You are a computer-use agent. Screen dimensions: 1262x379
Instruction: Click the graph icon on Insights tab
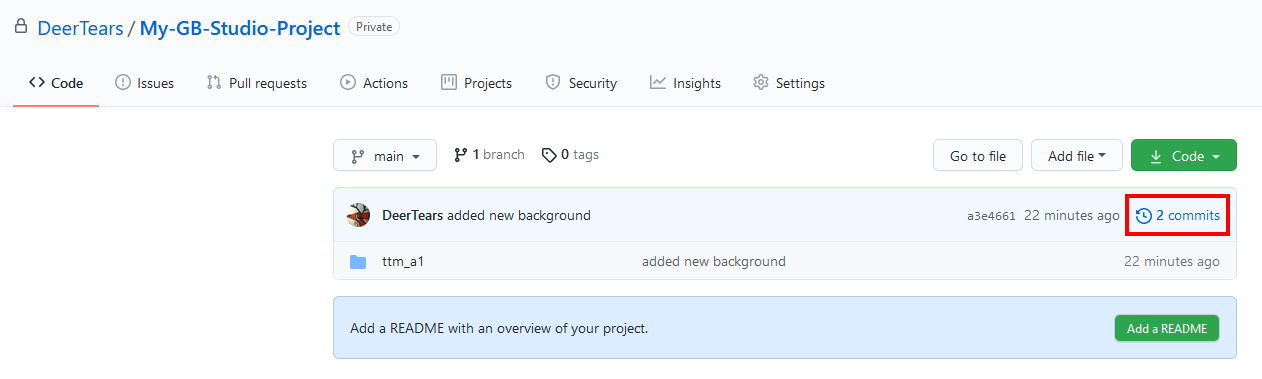click(658, 82)
